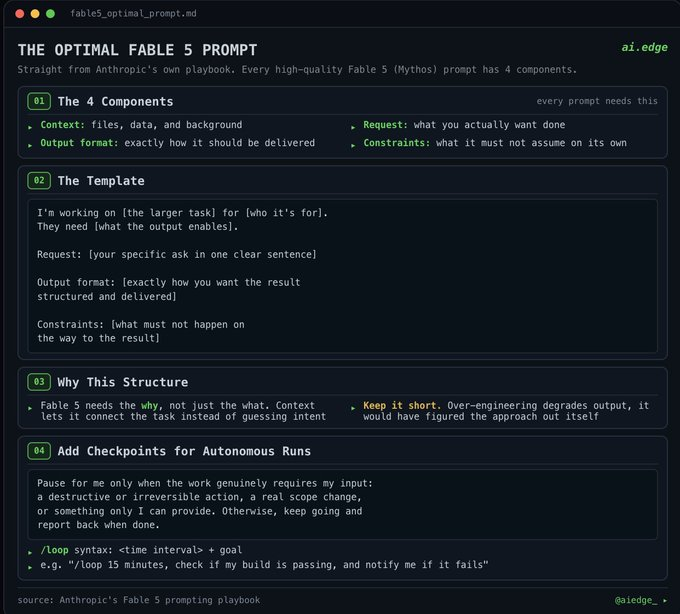
Task: Click the Constraints: bullet label in Components
Action: tap(397, 143)
